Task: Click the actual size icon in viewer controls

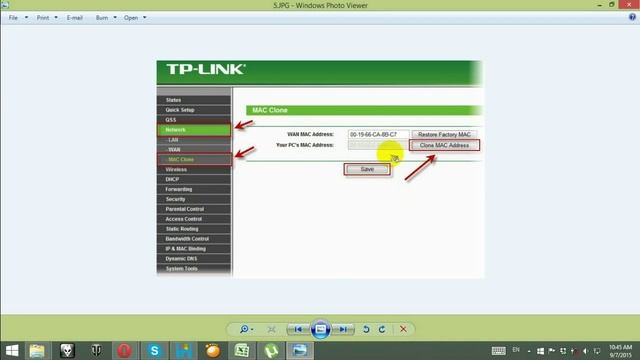Action: (271, 329)
